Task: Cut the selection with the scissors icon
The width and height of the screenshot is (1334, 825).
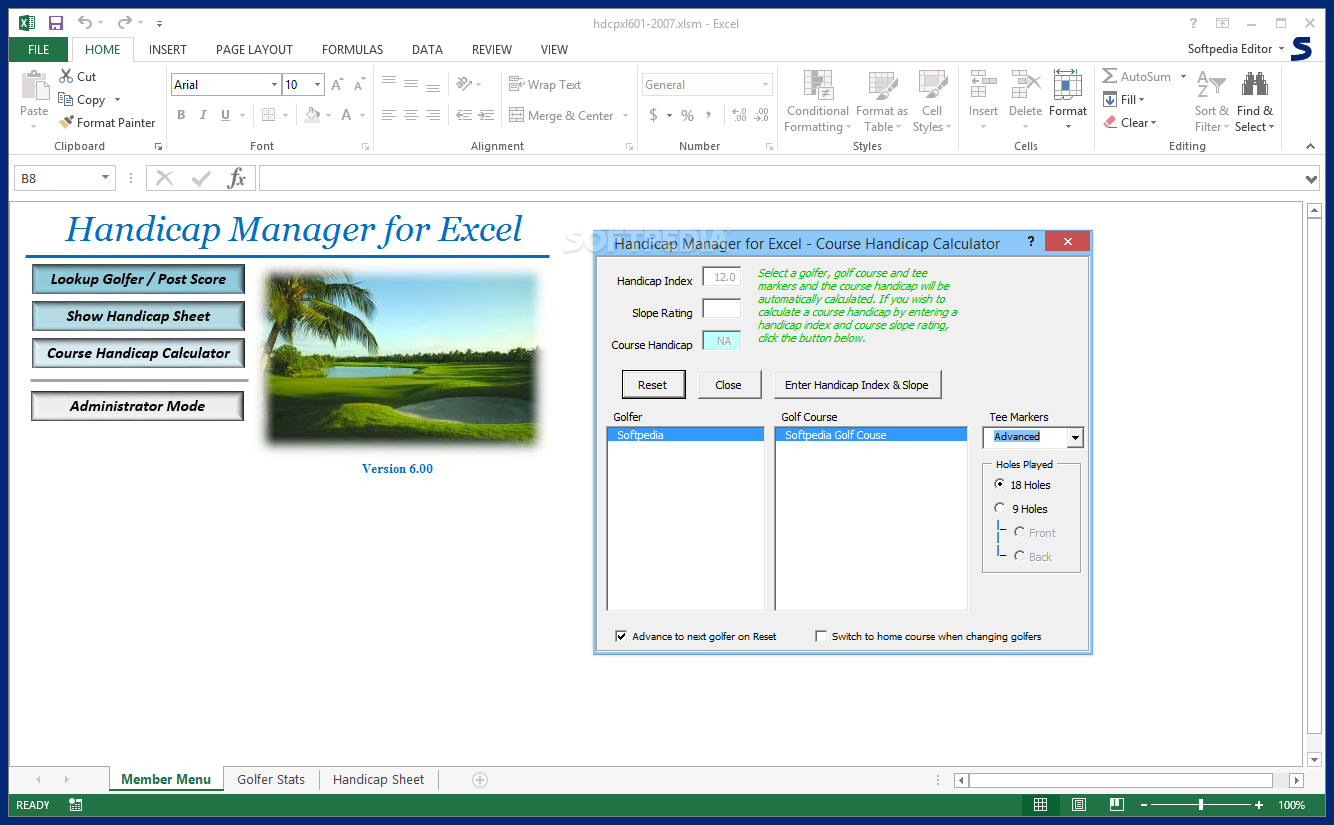Action: (66, 76)
